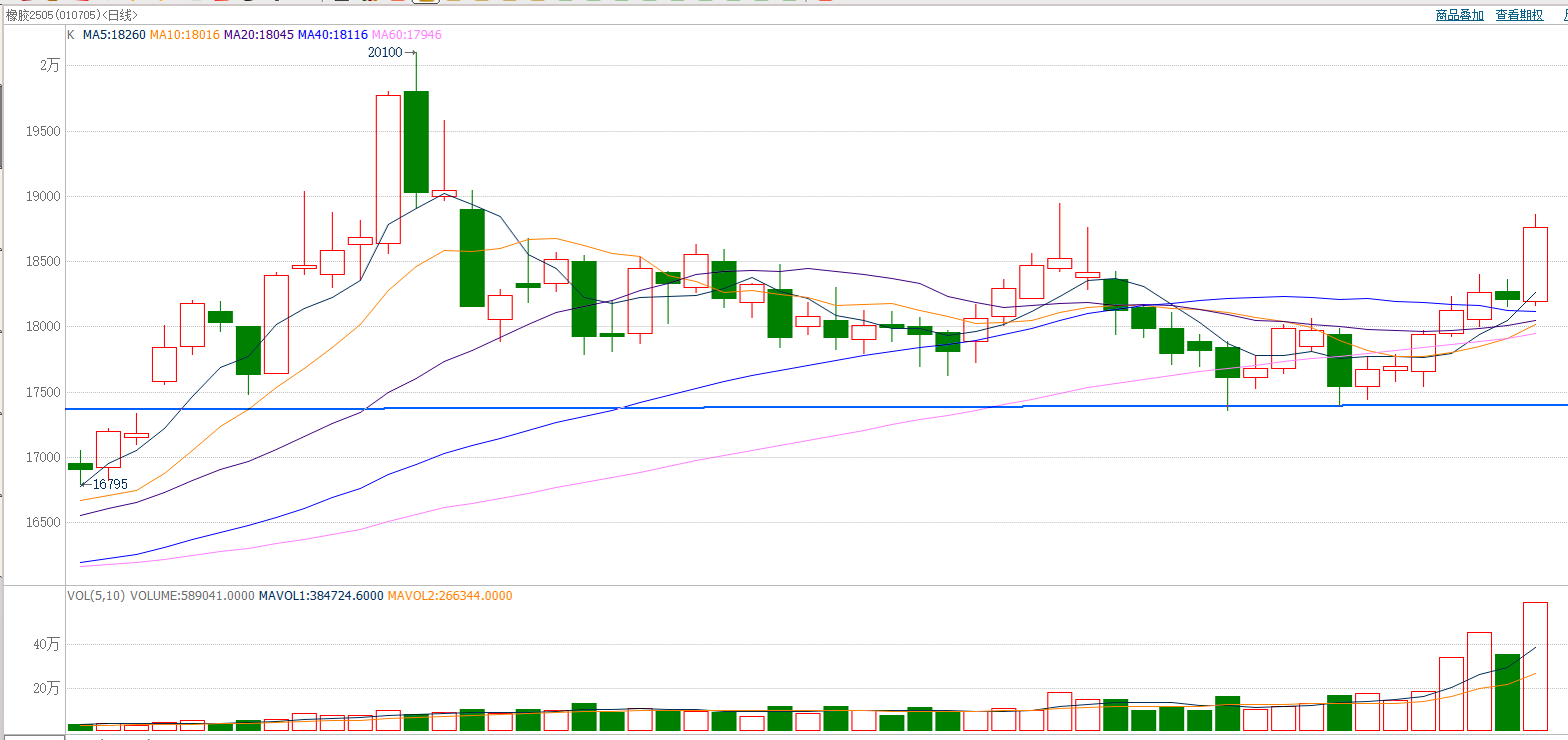The height and width of the screenshot is (740, 1568).
Task: Click the pink MA60:17946 label
Action: (406, 35)
